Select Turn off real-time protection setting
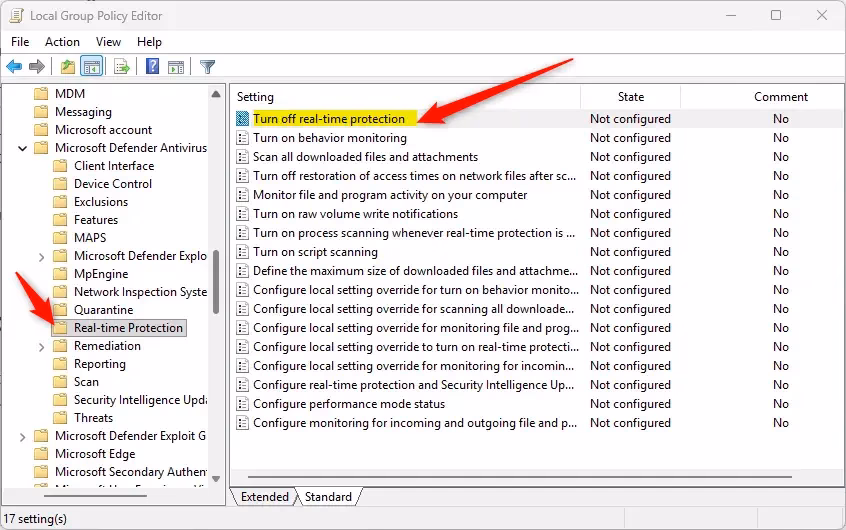 [328, 119]
